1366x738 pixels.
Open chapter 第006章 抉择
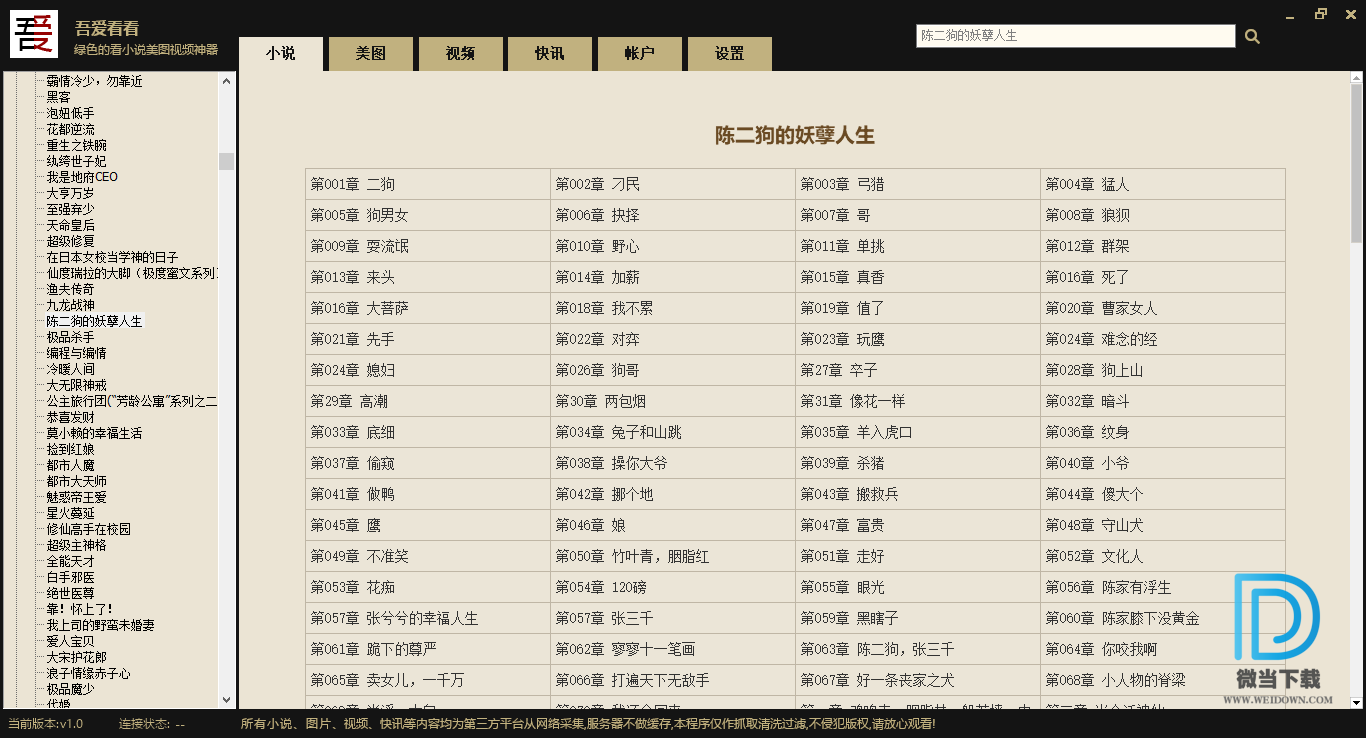coord(597,215)
